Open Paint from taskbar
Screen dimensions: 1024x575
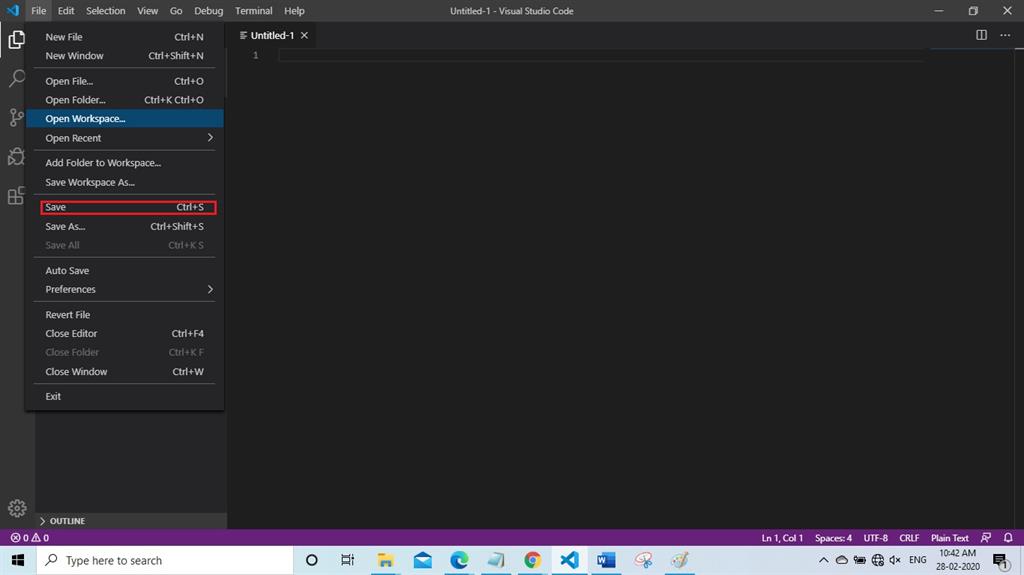[x=680, y=560]
